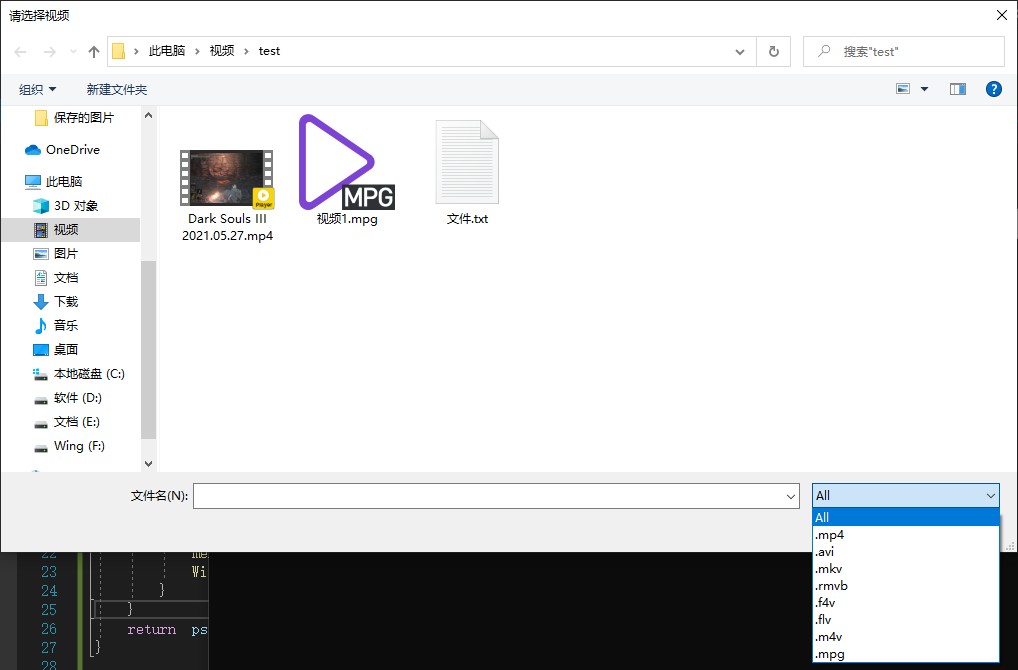The width and height of the screenshot is (1018, 670).
Task: Open 音乐 folder in sidebar
Action: coord(56,325)
